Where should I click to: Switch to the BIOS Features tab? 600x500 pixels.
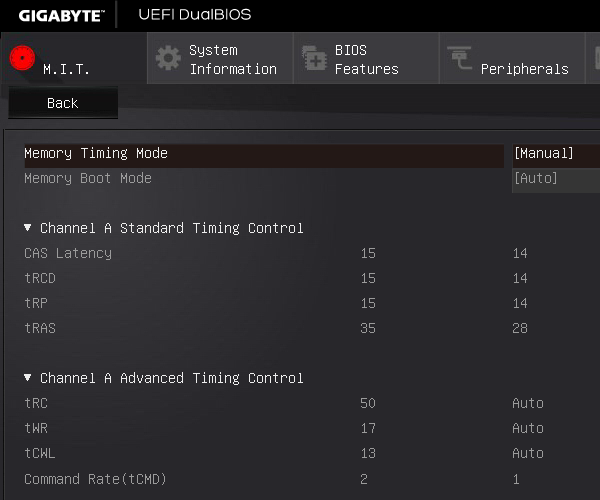tap(366, 58)
